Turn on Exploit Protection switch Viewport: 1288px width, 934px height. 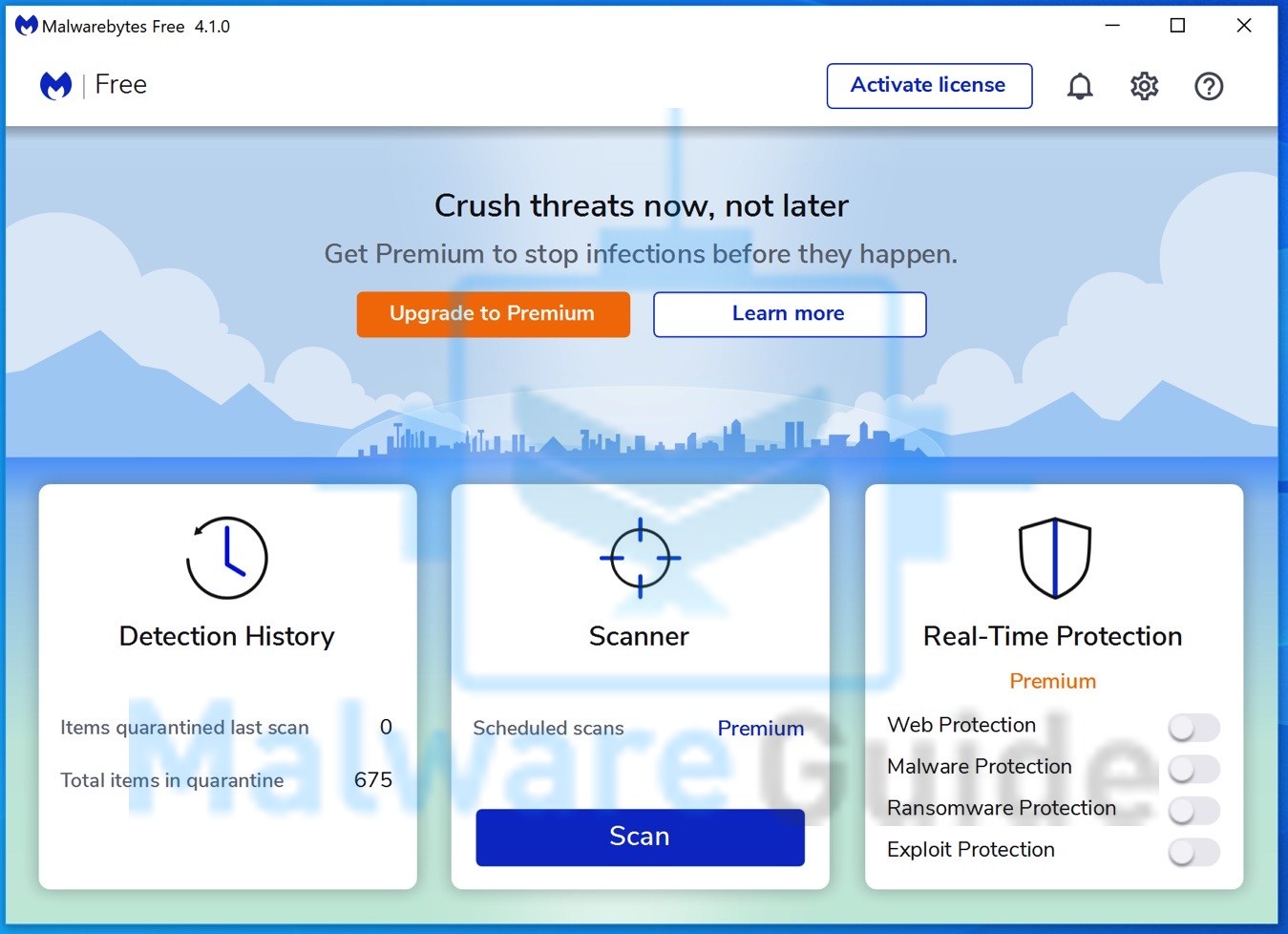click(x=1193, y=852)
